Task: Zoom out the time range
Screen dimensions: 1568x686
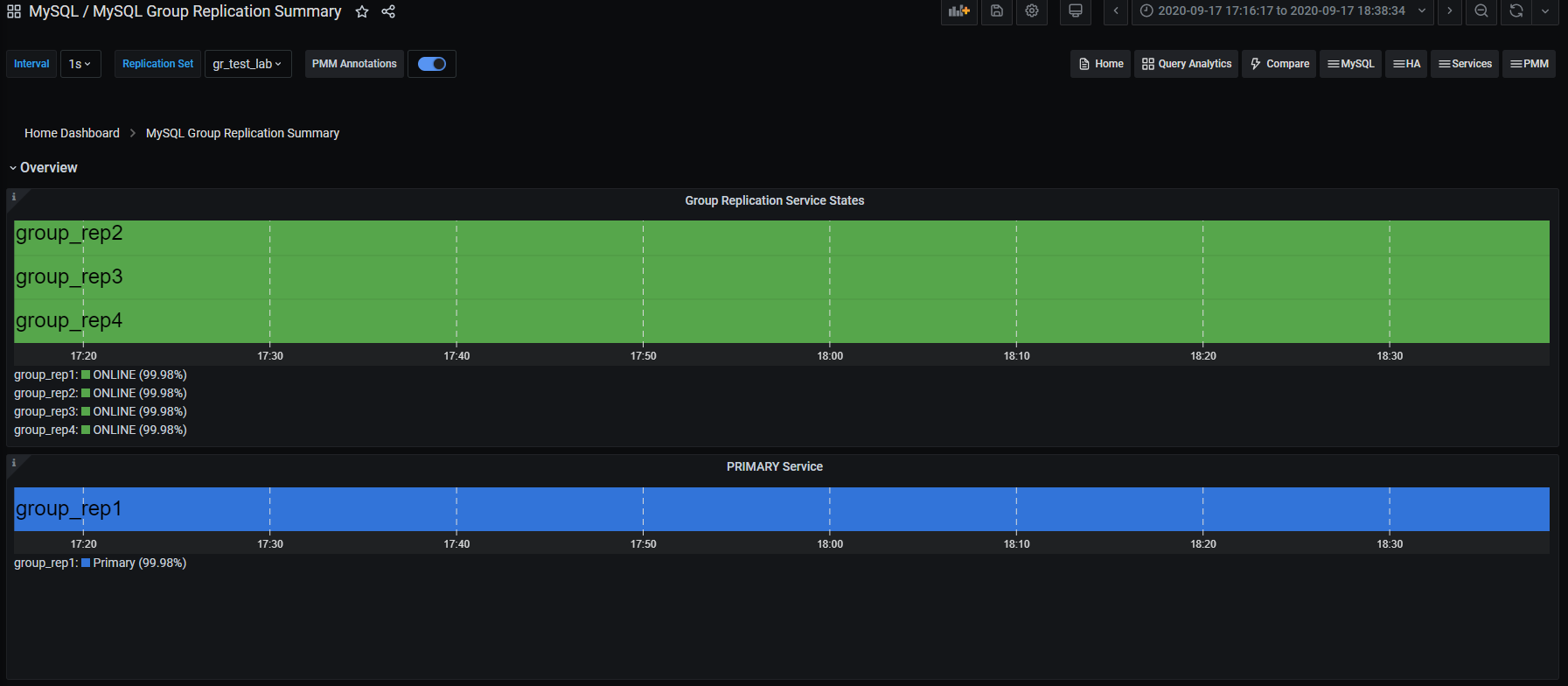Action: (1481, 11)
